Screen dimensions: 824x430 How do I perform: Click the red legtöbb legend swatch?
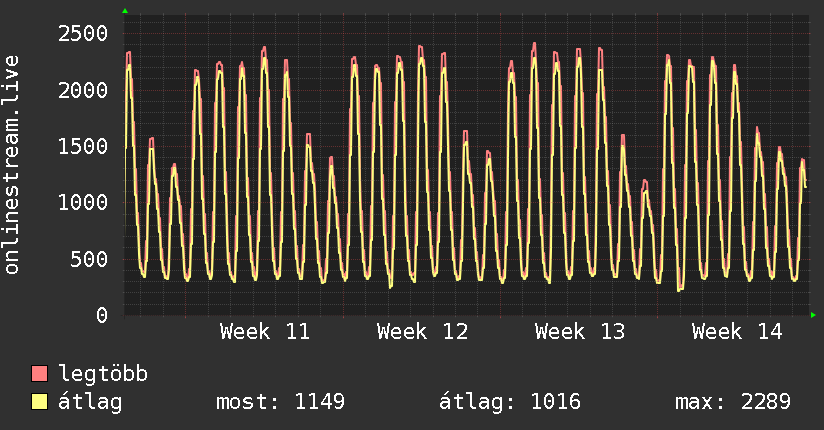point(40,375)
